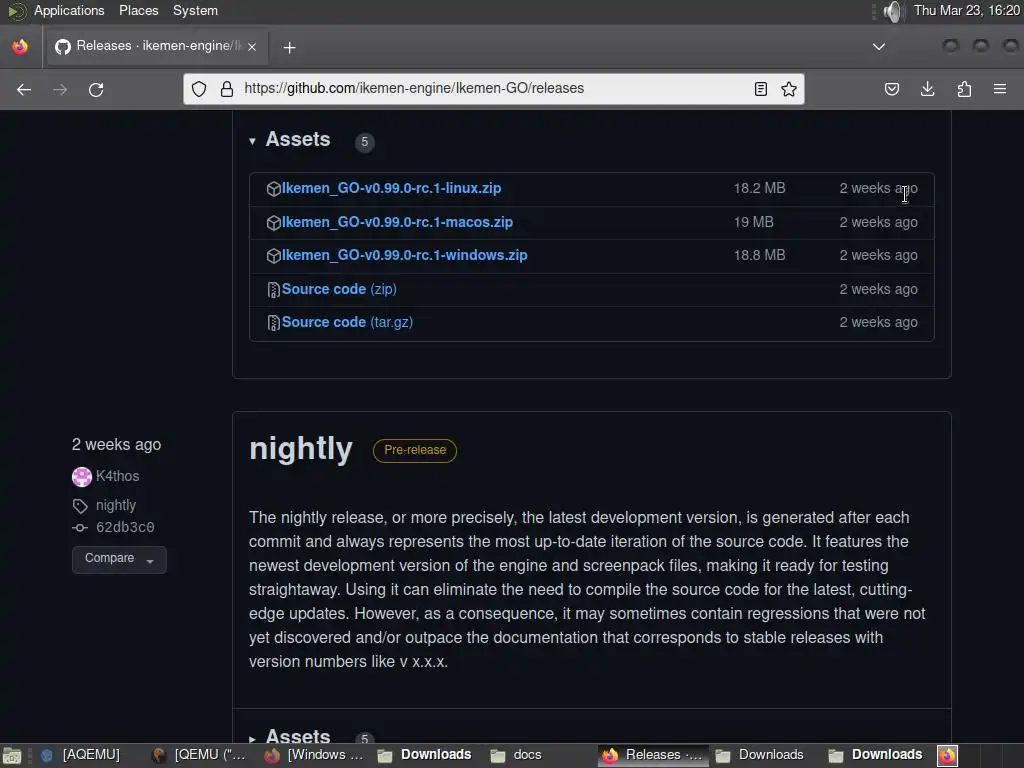
Task: Click the package icon next to macos.zip
Action: pyautogui.click(x=274, y=223)
